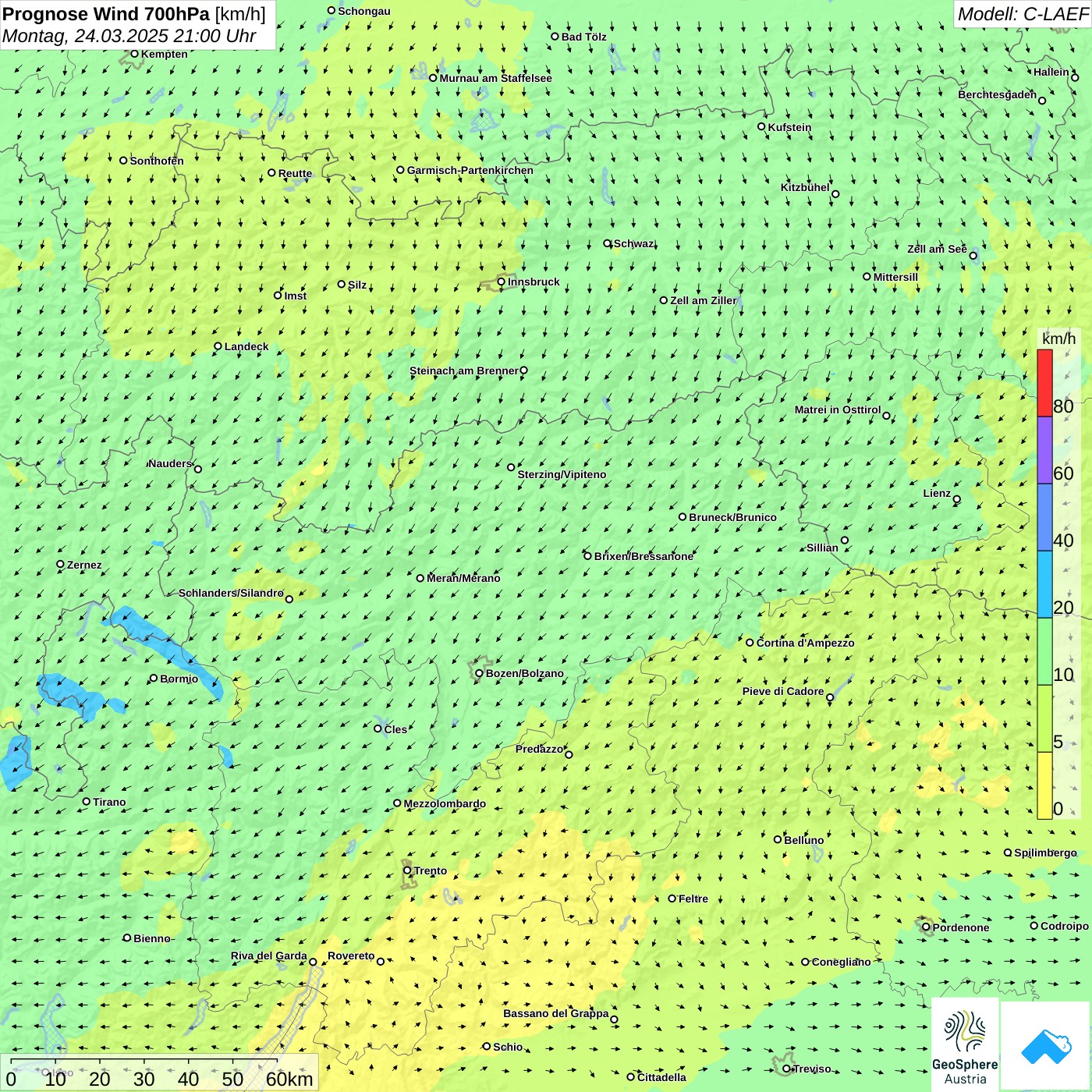Click the 'Murnau am Staffelsee' label
Viewport: 1092px width, 1092px height.
495,78
